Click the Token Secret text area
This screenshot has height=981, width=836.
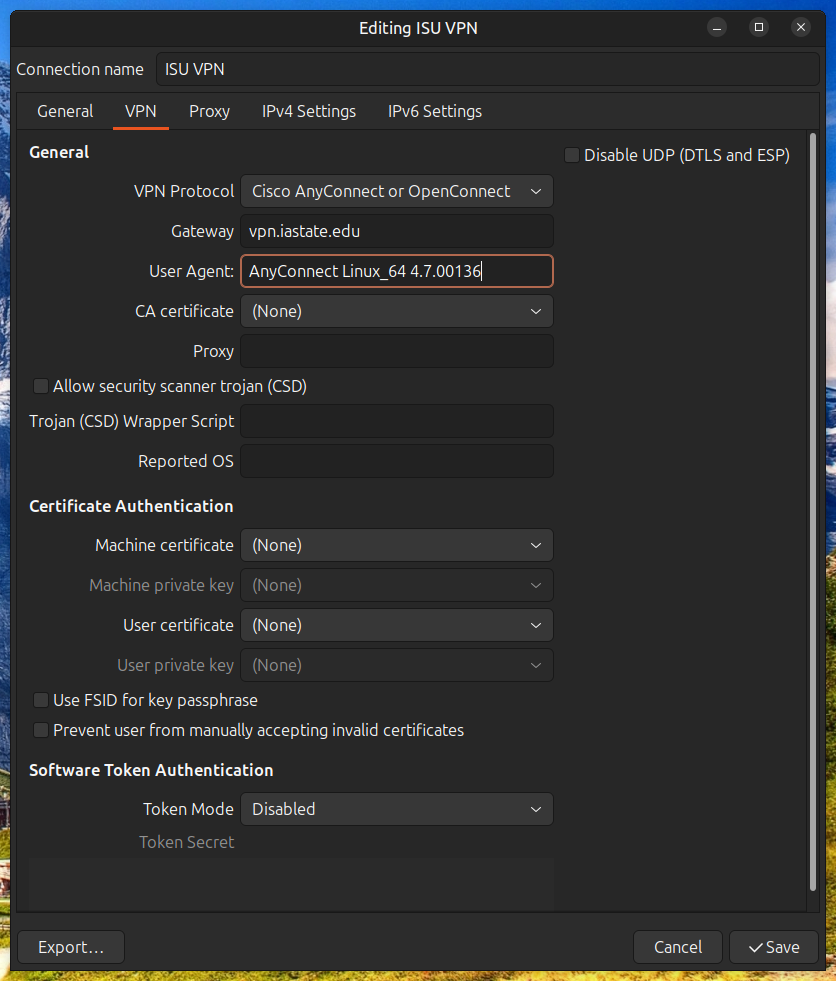291,885
